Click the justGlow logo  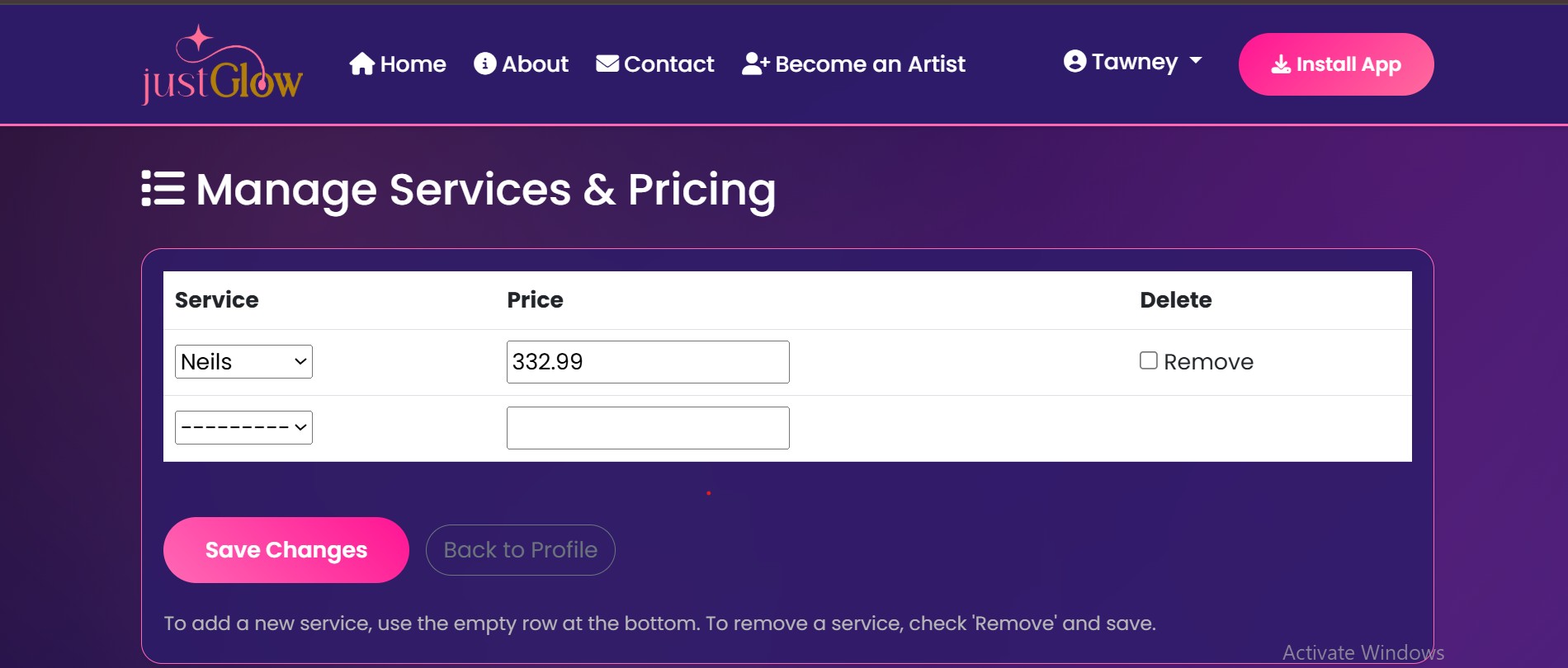[222, 66]
